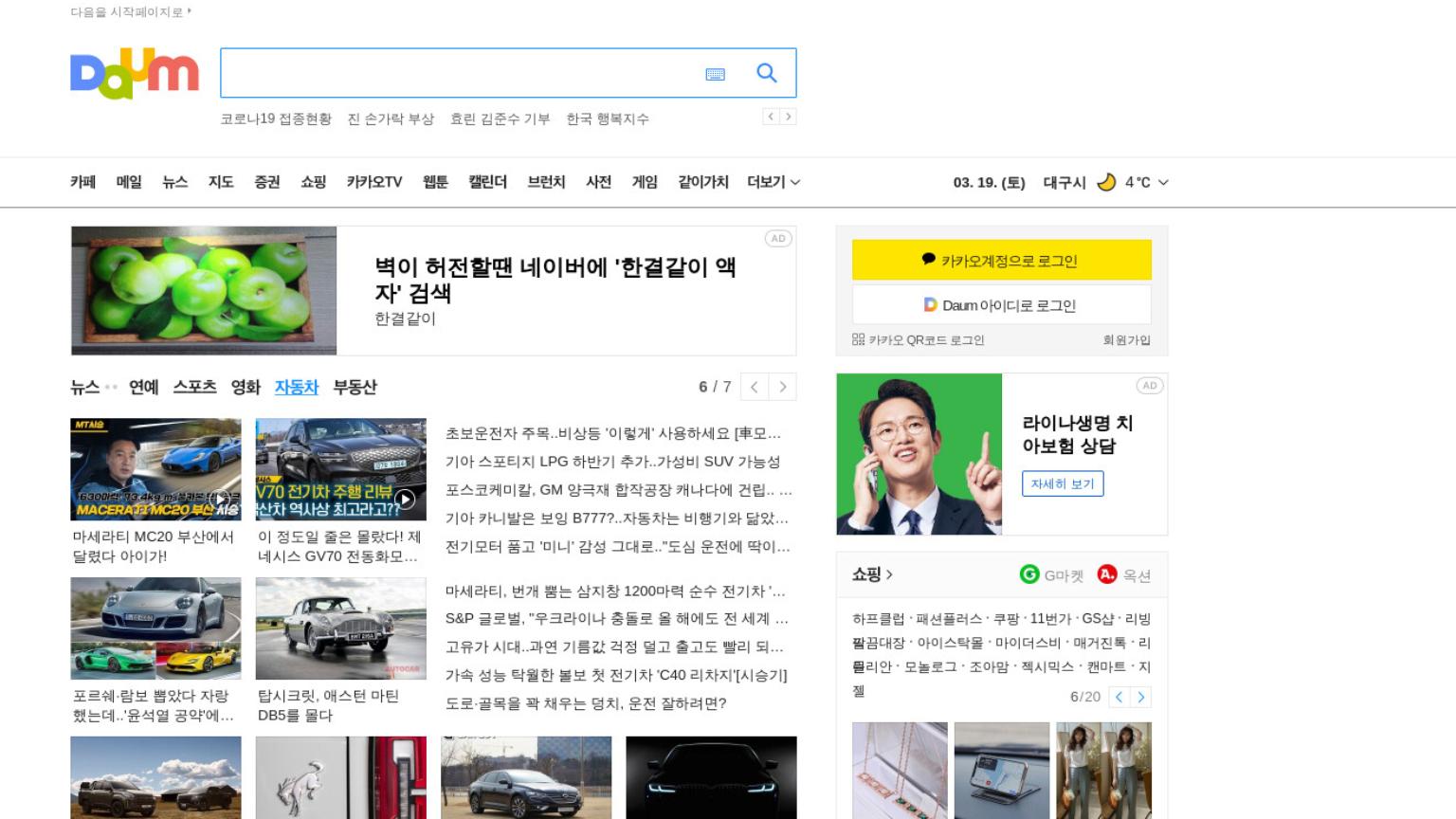Go to next shopping page arrow

tap(1141, 697)
